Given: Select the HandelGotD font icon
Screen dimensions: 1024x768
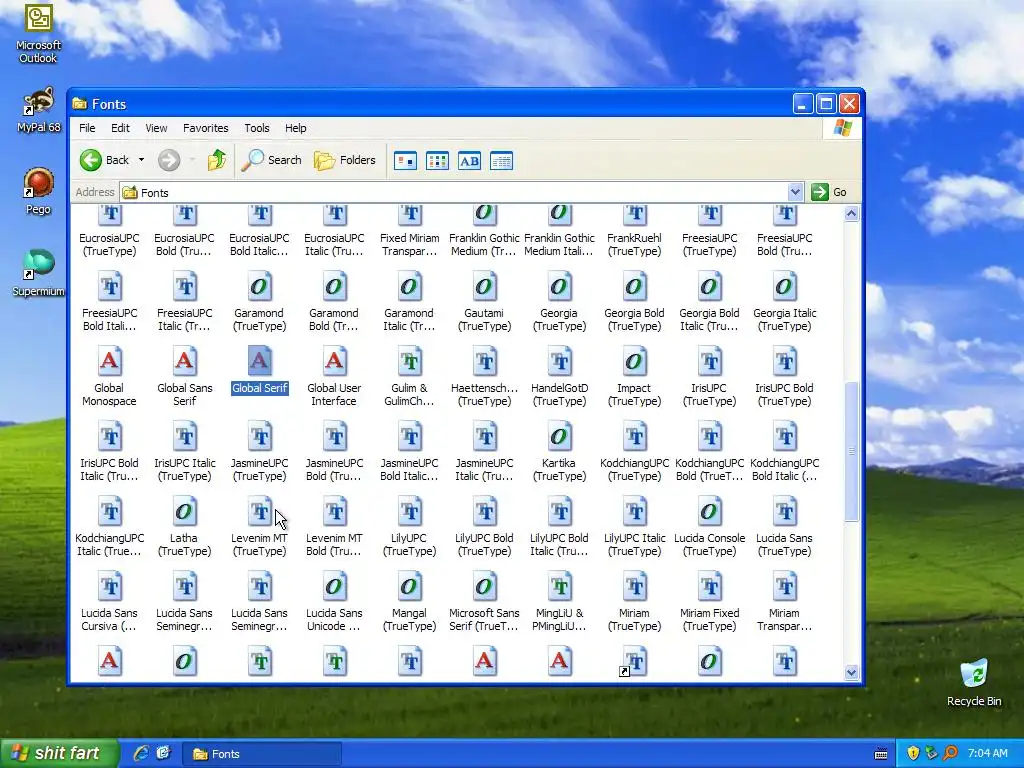Looking at the screenshot, I should (560, 362).
